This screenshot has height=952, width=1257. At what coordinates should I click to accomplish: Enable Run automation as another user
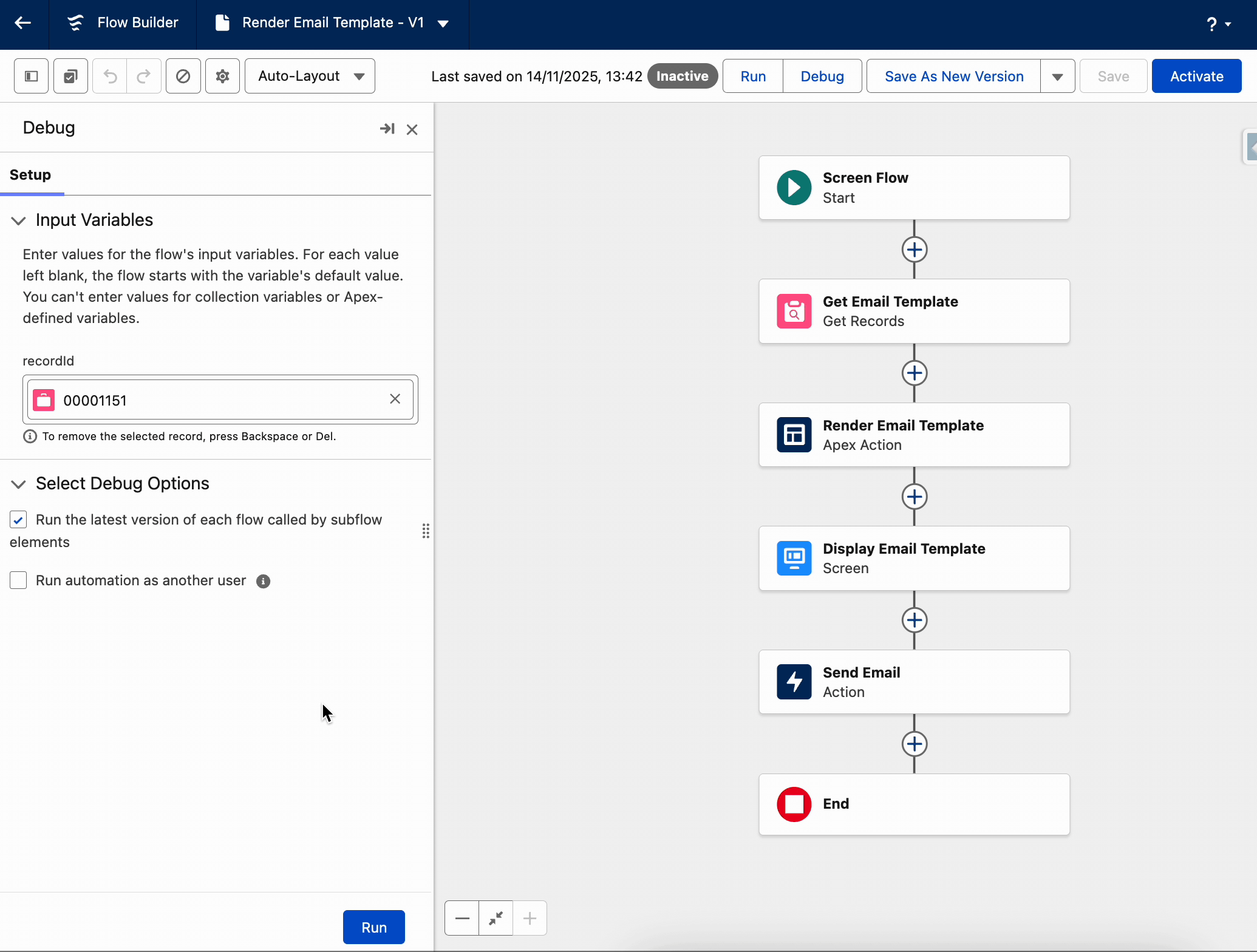[18, 580]
